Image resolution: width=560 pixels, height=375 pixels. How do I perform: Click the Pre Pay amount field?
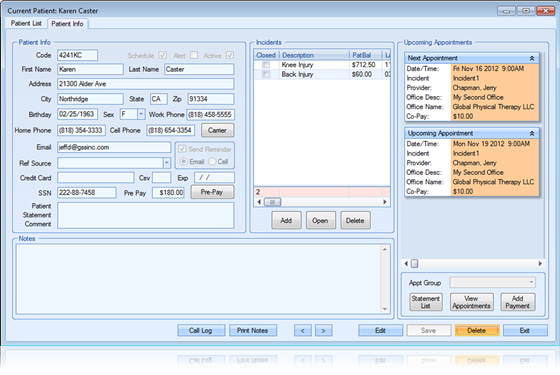(168, 192)
